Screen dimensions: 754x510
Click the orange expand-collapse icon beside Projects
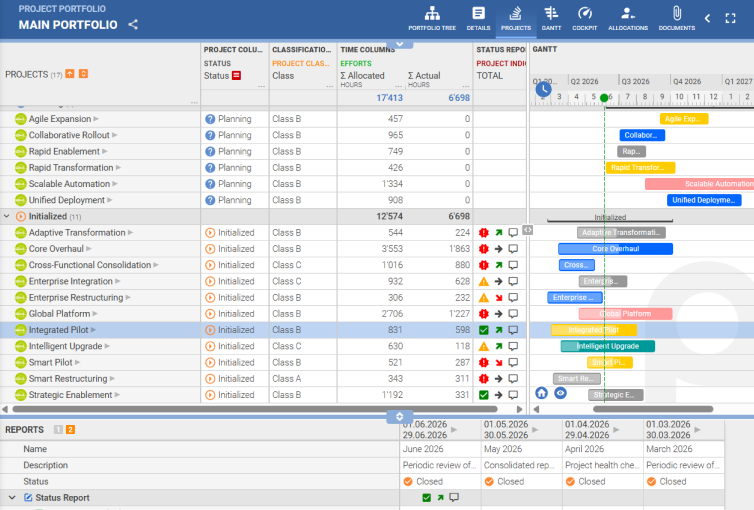tap(83, 74)
